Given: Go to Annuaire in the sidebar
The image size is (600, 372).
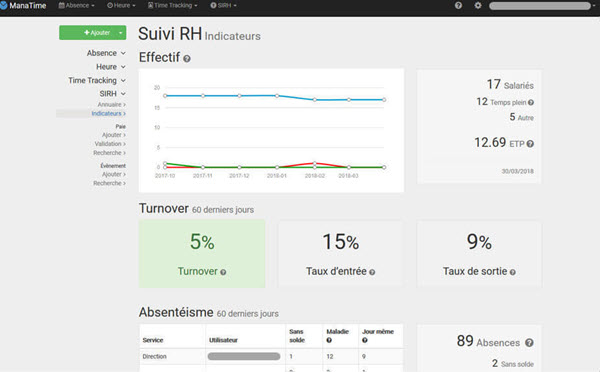Looking at the screenshot, I should point(111,104).
